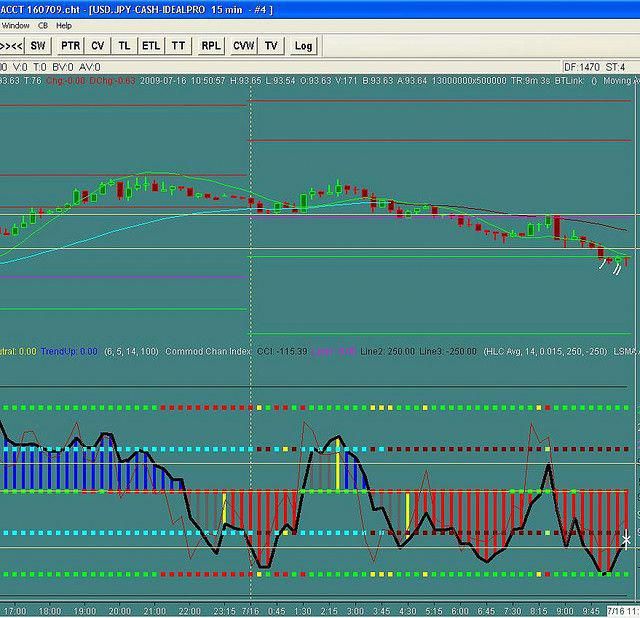Click the 13000000x500000 size readout
The height and width of the screenshot is (618, 640).
pyautogui.click(x=469, y=81)
